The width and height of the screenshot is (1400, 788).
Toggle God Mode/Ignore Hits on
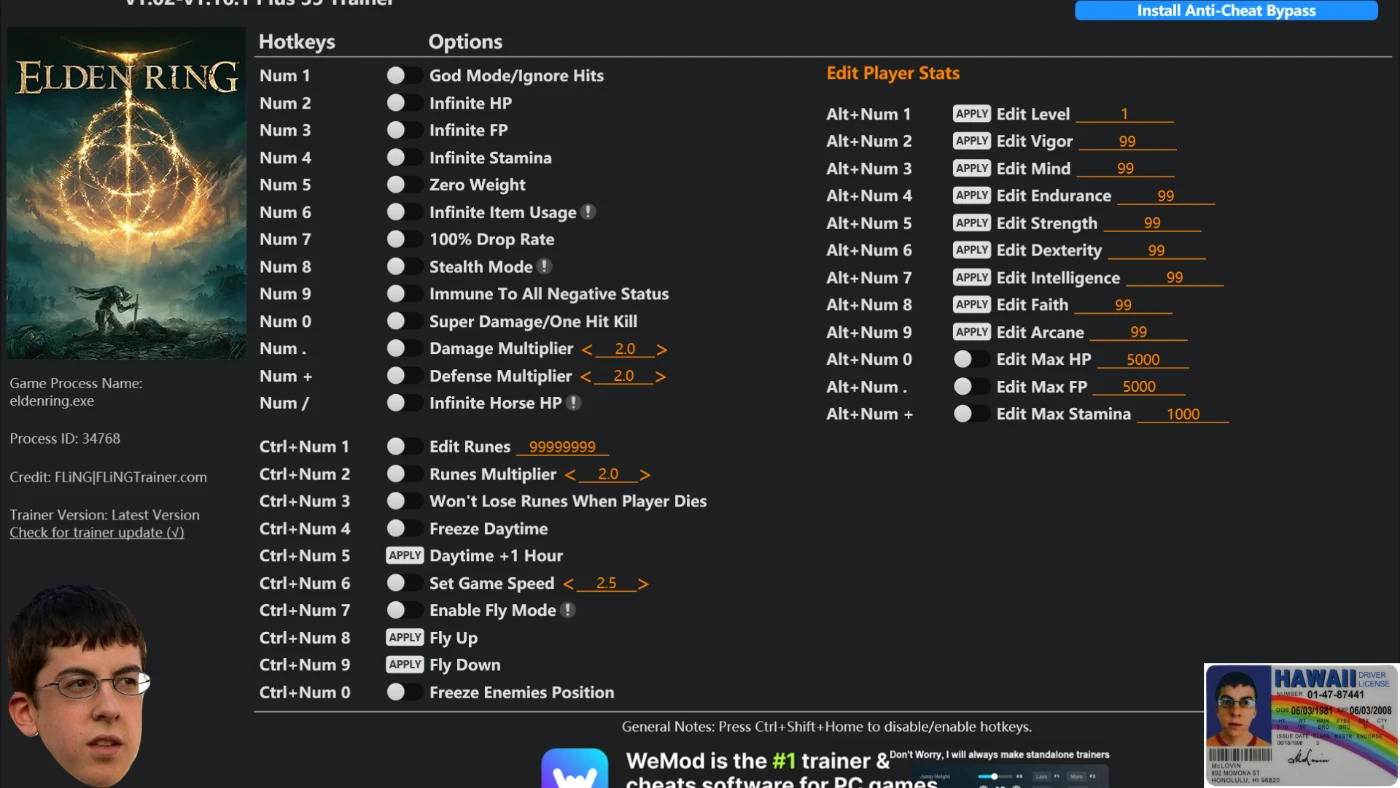pos(404,76)
